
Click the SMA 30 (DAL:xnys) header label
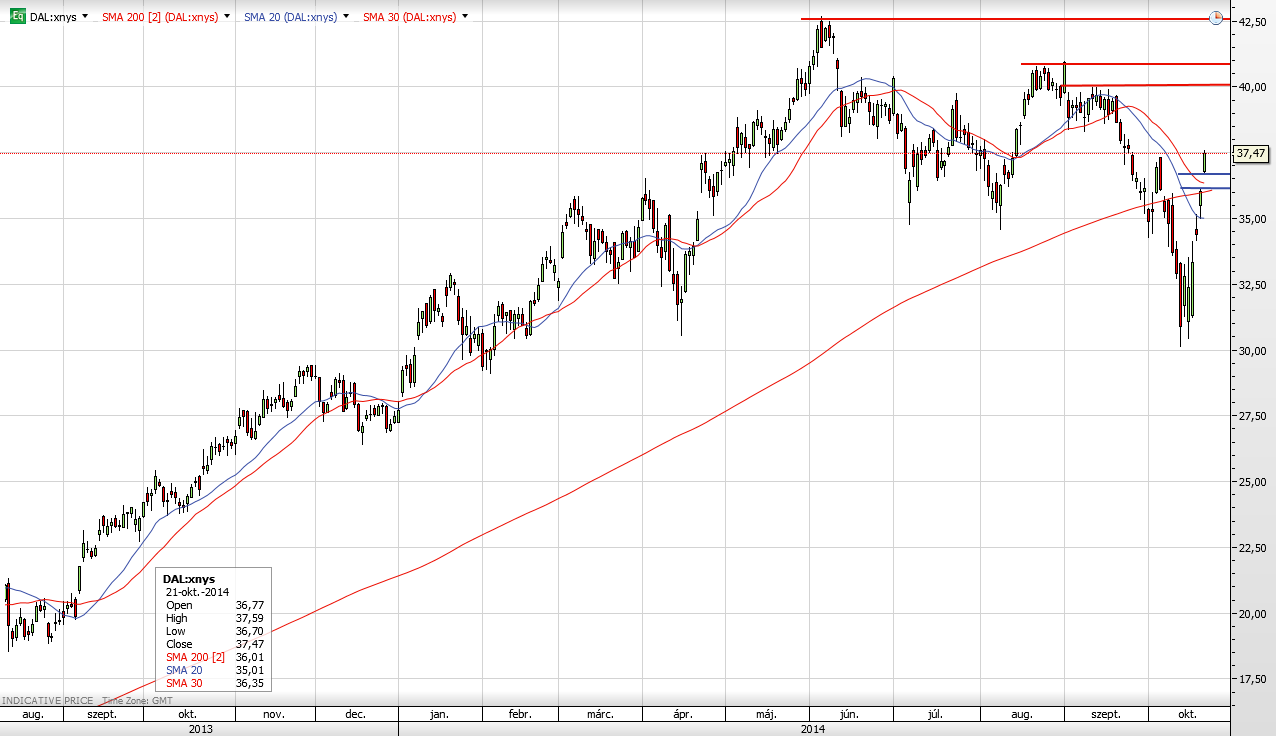pos(410,17)
